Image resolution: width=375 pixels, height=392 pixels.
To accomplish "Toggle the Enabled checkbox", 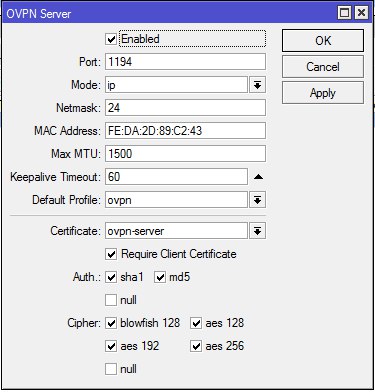I will (111, 39).
